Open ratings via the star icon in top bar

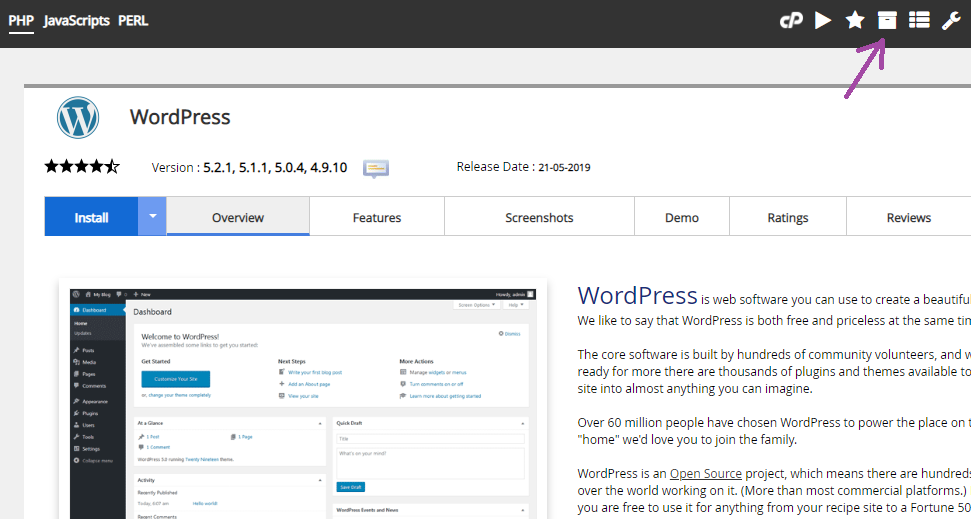point(855,20)
